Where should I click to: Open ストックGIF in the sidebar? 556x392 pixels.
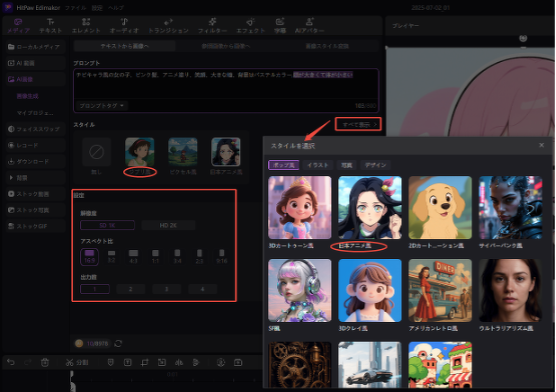[x=35, y=226]
